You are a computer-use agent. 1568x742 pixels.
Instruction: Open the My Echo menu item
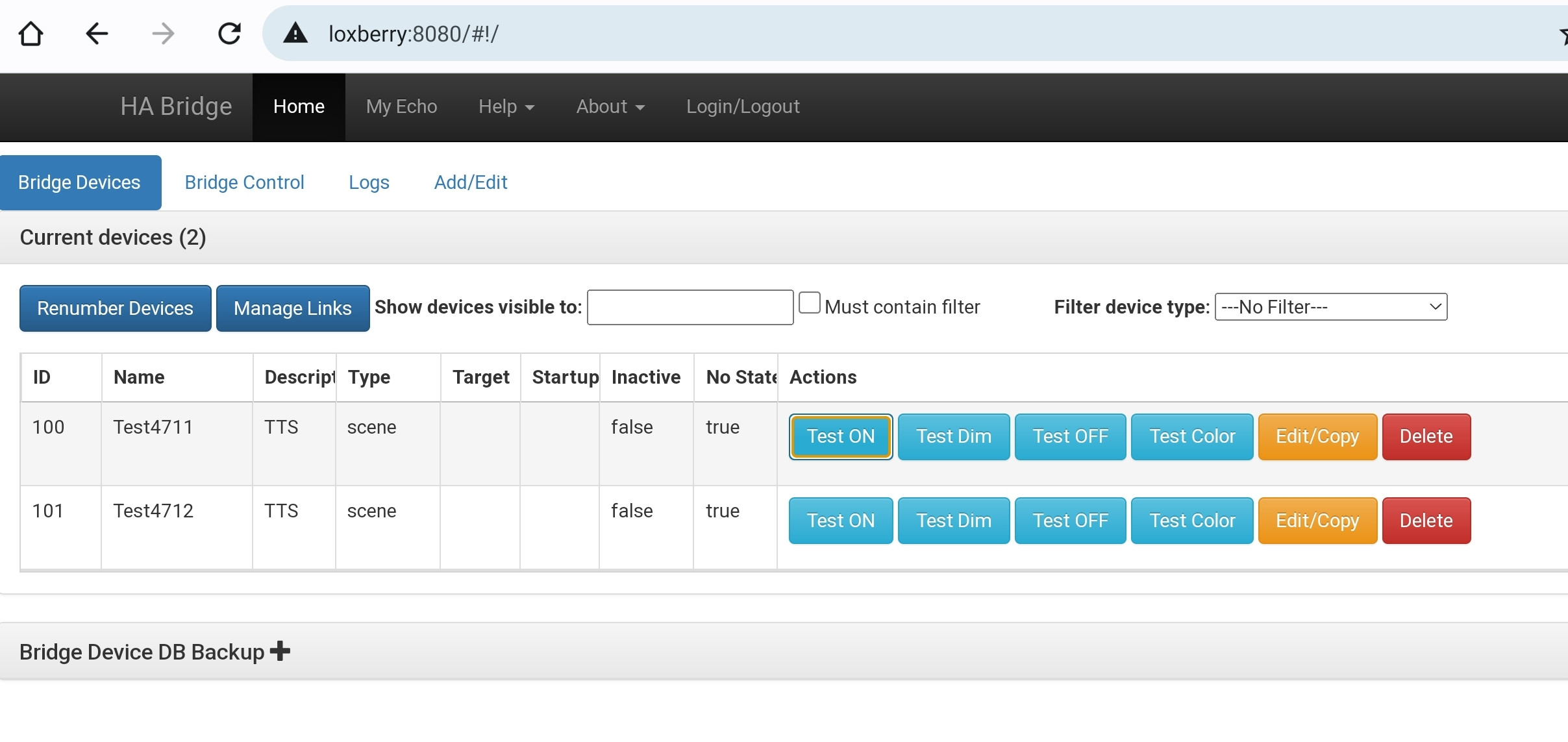401,106
